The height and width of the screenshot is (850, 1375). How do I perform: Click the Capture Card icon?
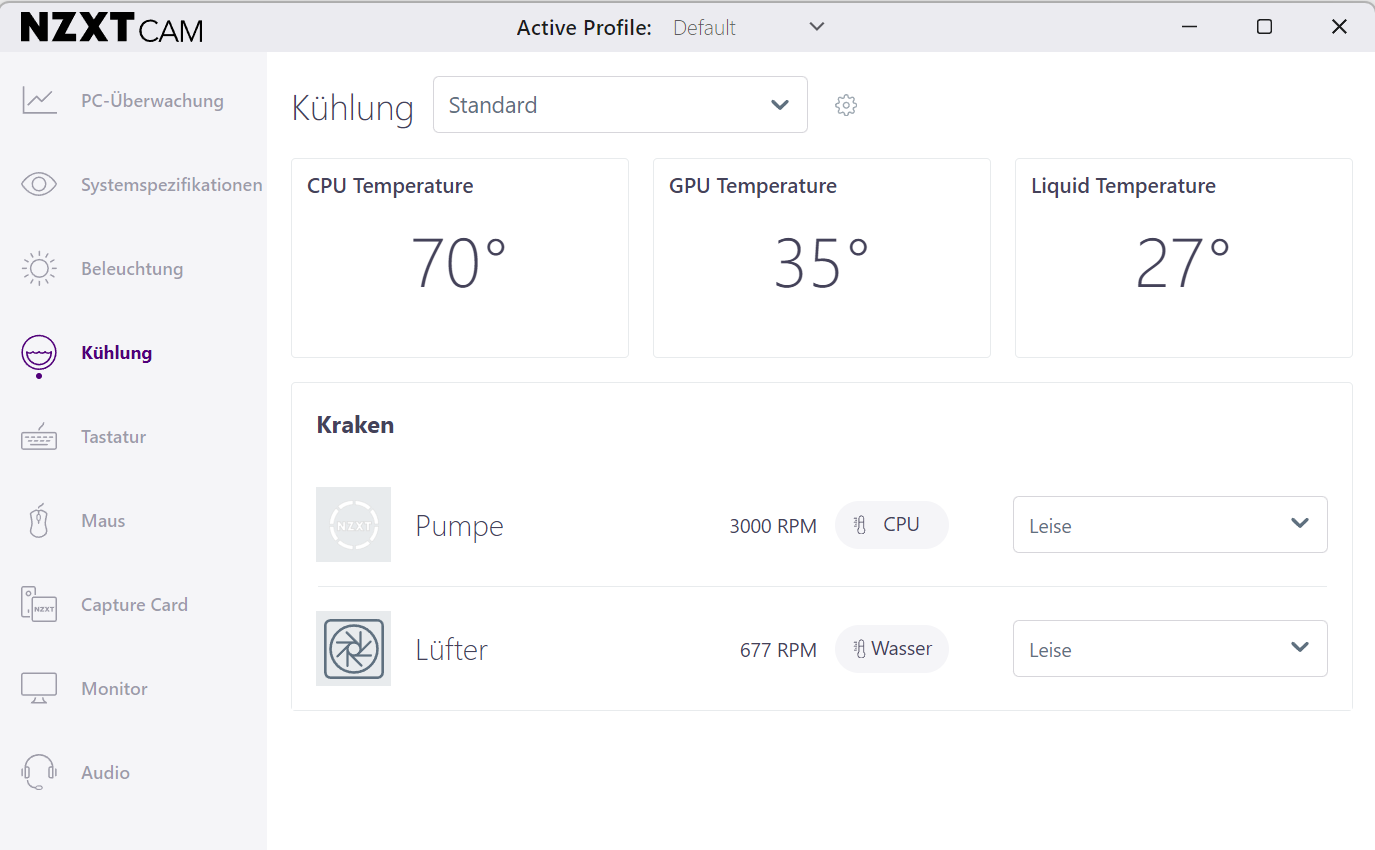[39, 605]
